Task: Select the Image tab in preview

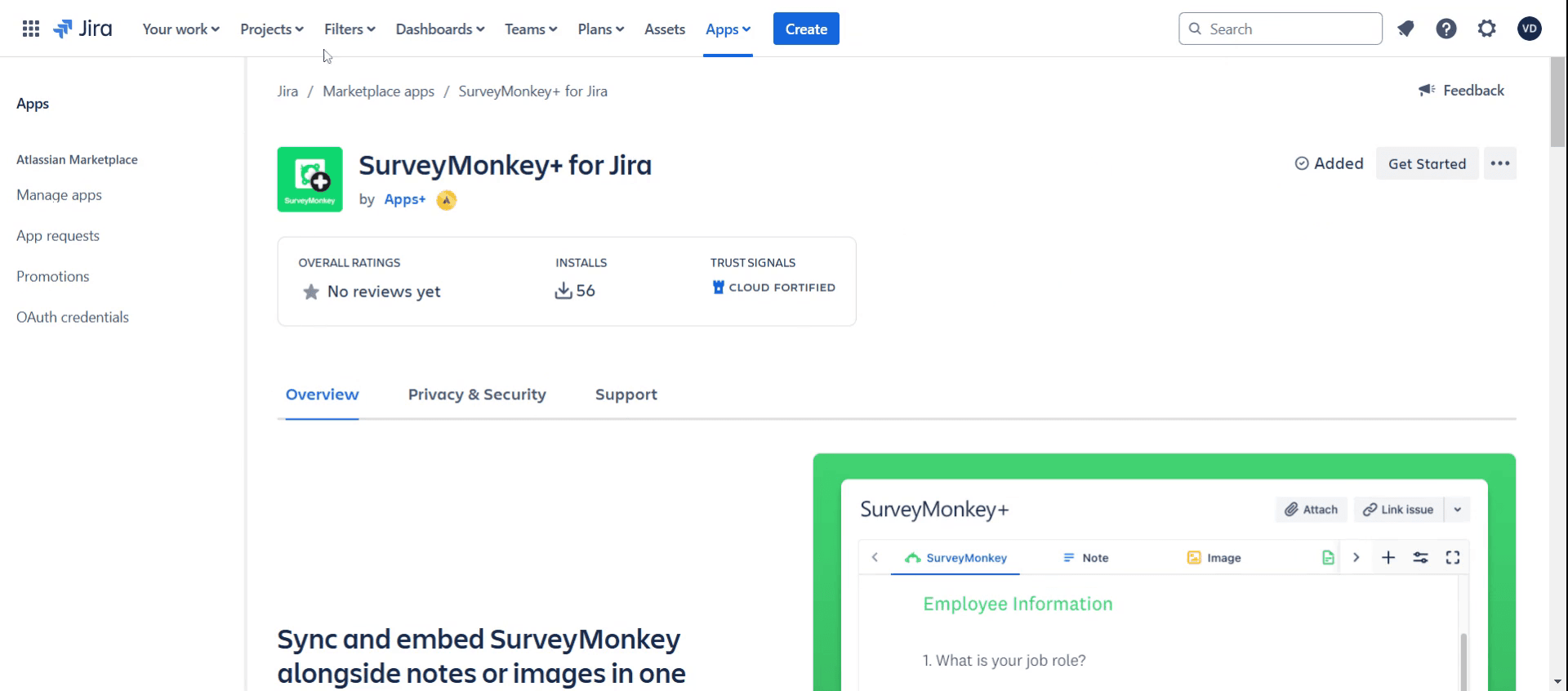Action: pyautogui.click(x=1214, y=558)
